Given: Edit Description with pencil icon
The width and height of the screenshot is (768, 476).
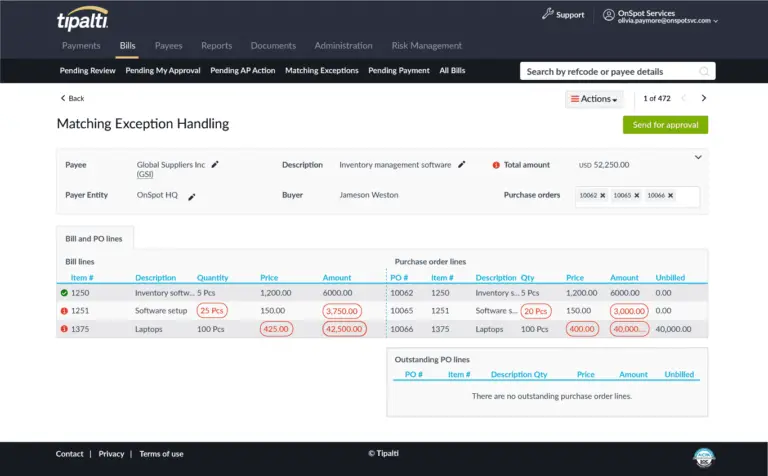Looking at the screenshot, I should [x=461, y=165].
